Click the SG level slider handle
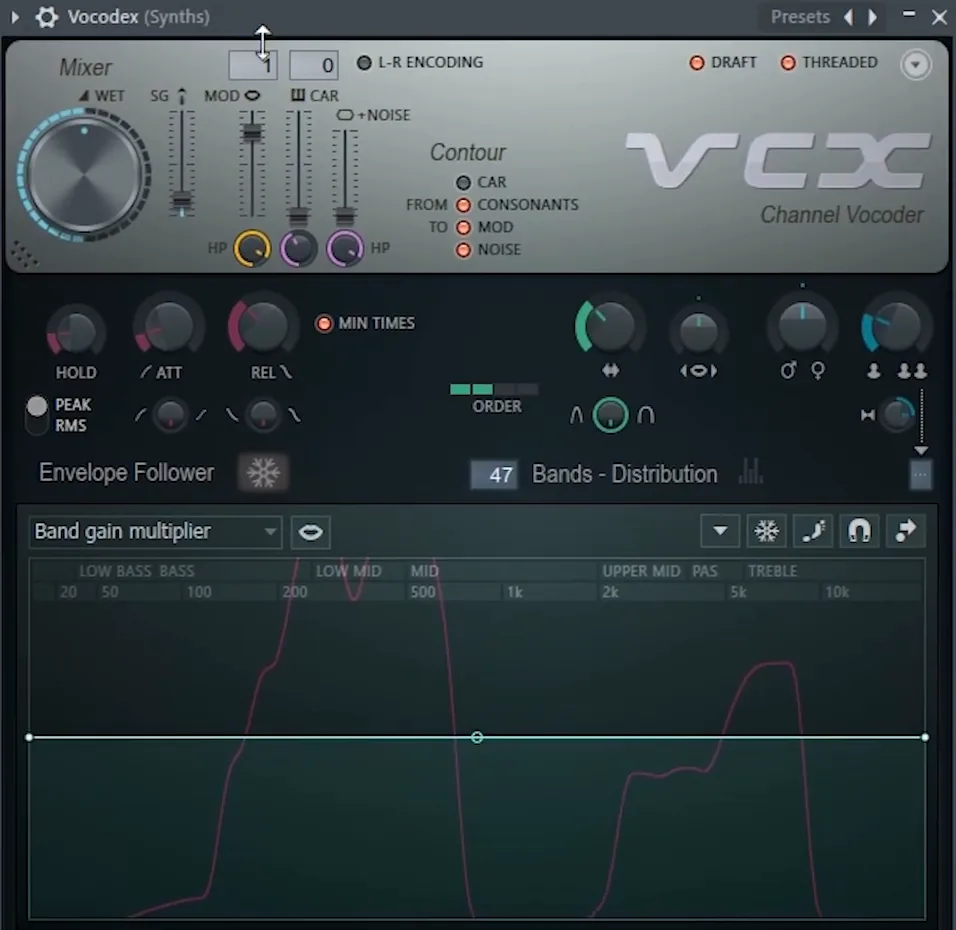 (182, 201)
